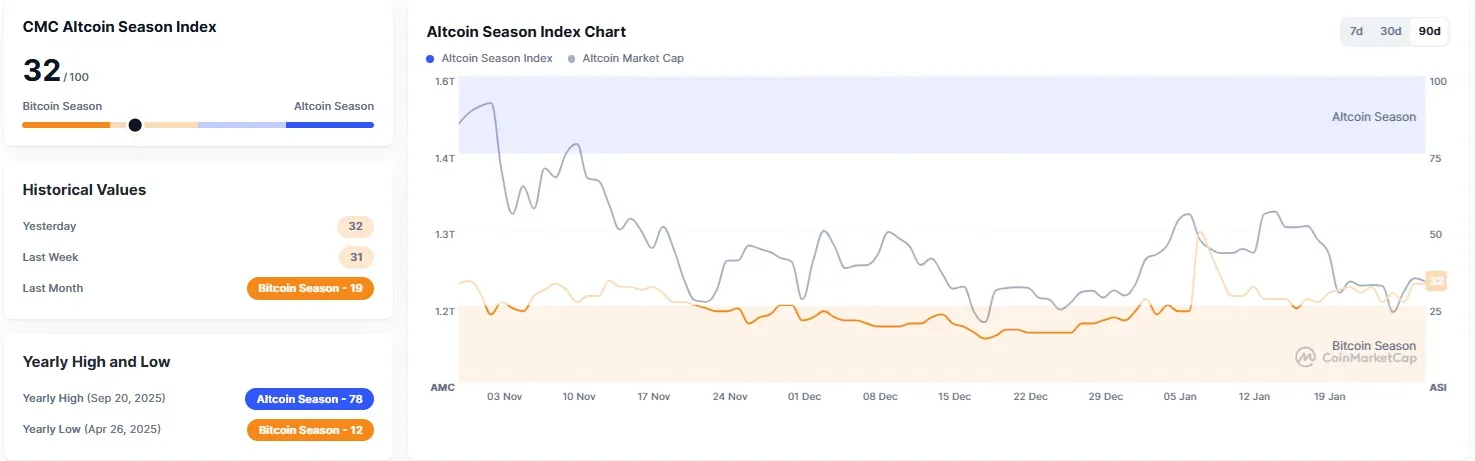Click the dark orange Bitcoin Season bar segment
Viewport: 1475px width, 461px height.
(66, 125)
